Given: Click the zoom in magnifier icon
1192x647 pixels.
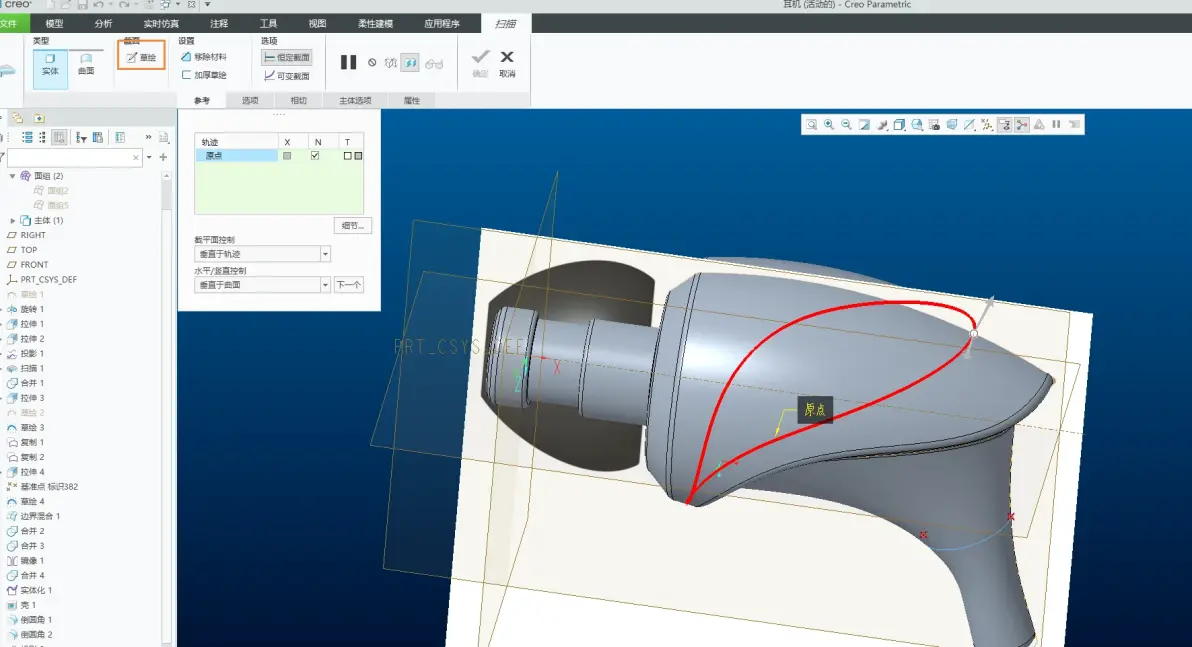Looking at the screenshot, I should [829, 125].
